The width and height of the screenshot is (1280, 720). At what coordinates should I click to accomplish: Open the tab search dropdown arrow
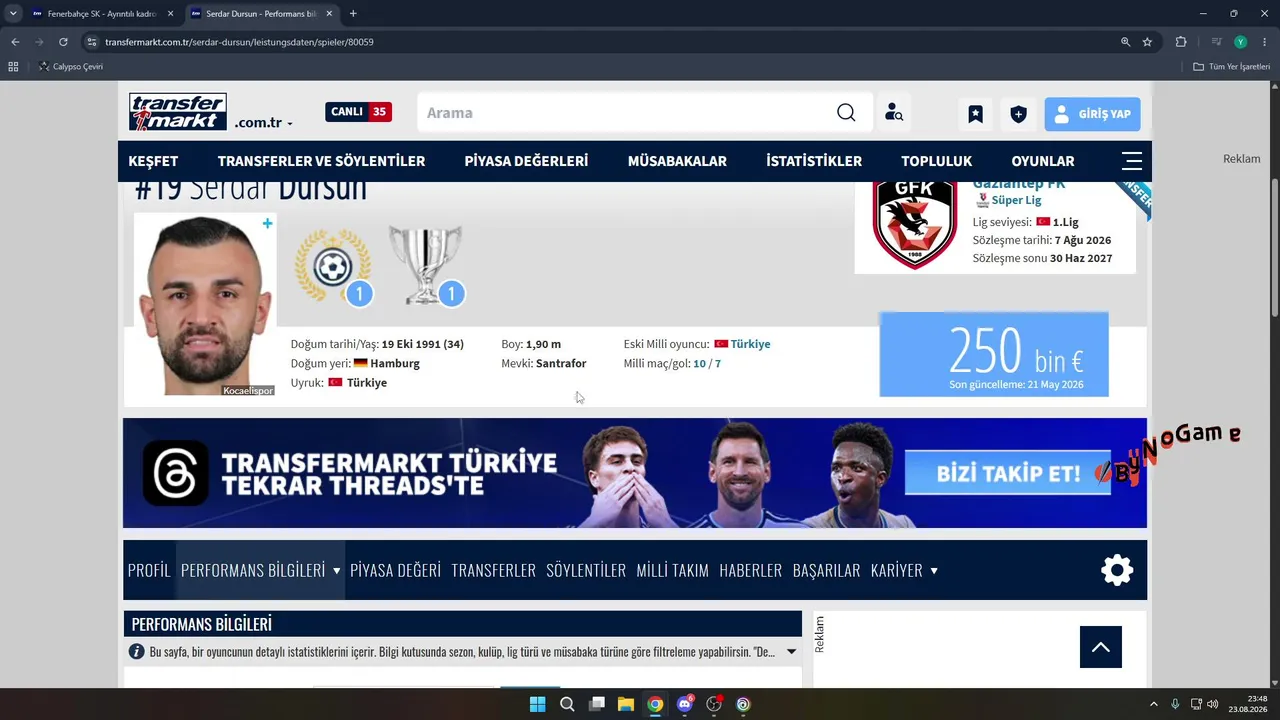coord(13,14)
